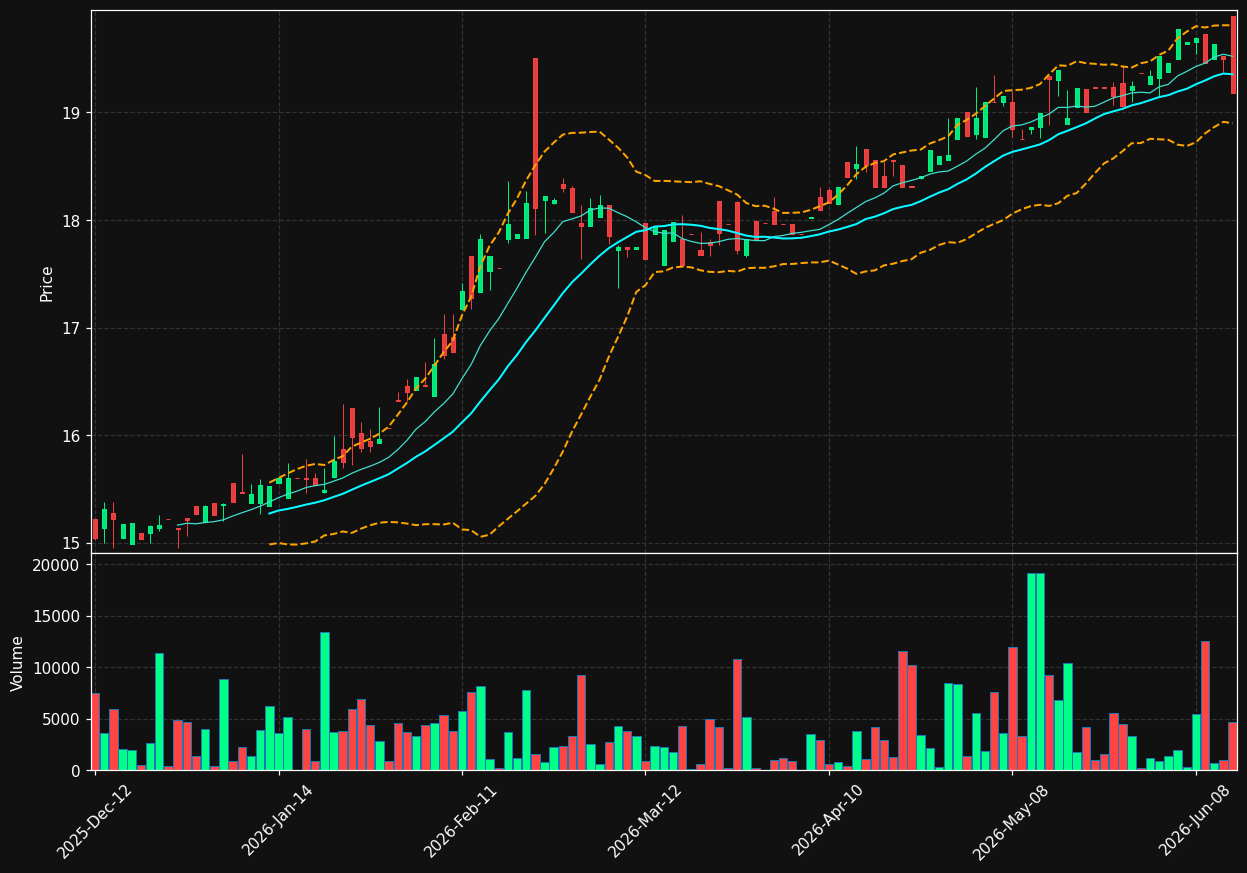The width and height of the screenshot is (1247, 873).
Task: Click the 2026-Jan-14 date label
Action: tap(279, 820)
